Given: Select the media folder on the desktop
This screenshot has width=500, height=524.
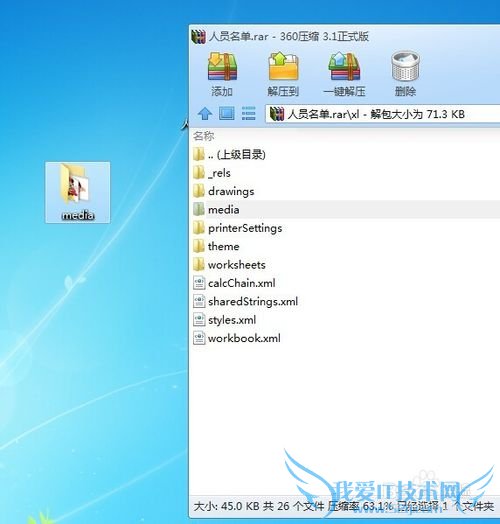Looking at the screenshot, I should click(x=78, y=192).
